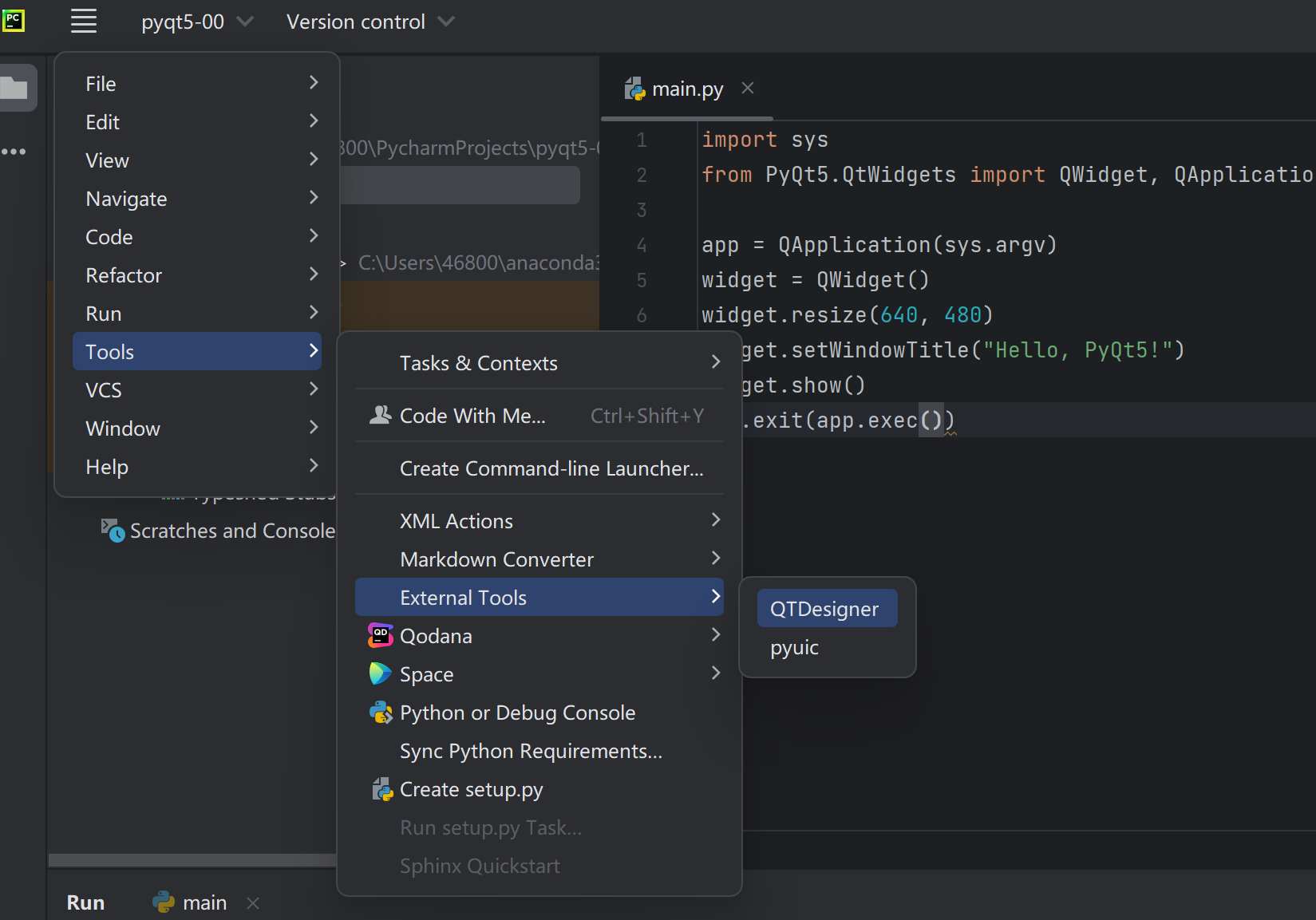The height and width of the screenshot is (920, 1316).
Task: Close the main.py editor tab
Action: 748,88
